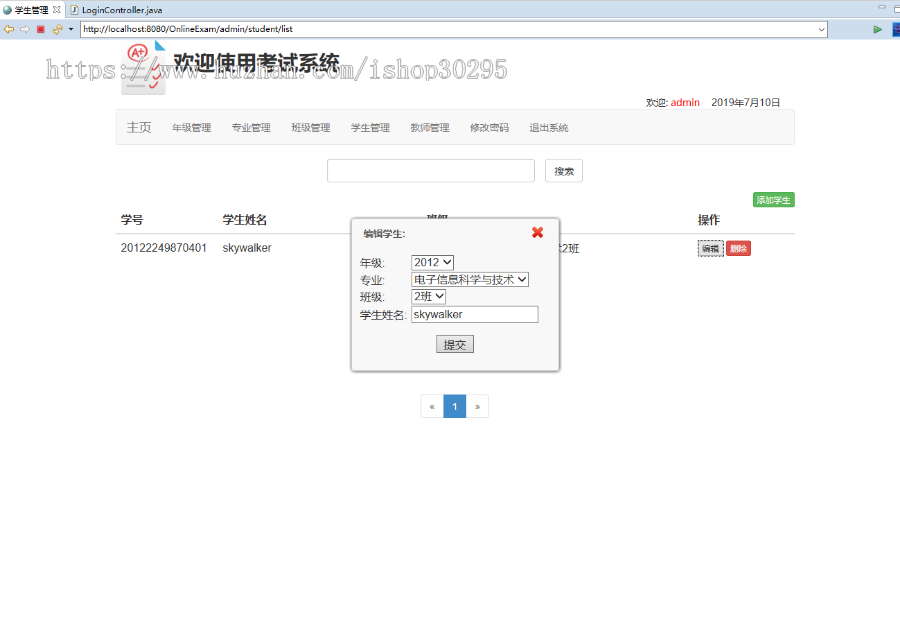Click the refresh icon beside the stop button
Screen dimensions: 900x642
click(56, 29)
